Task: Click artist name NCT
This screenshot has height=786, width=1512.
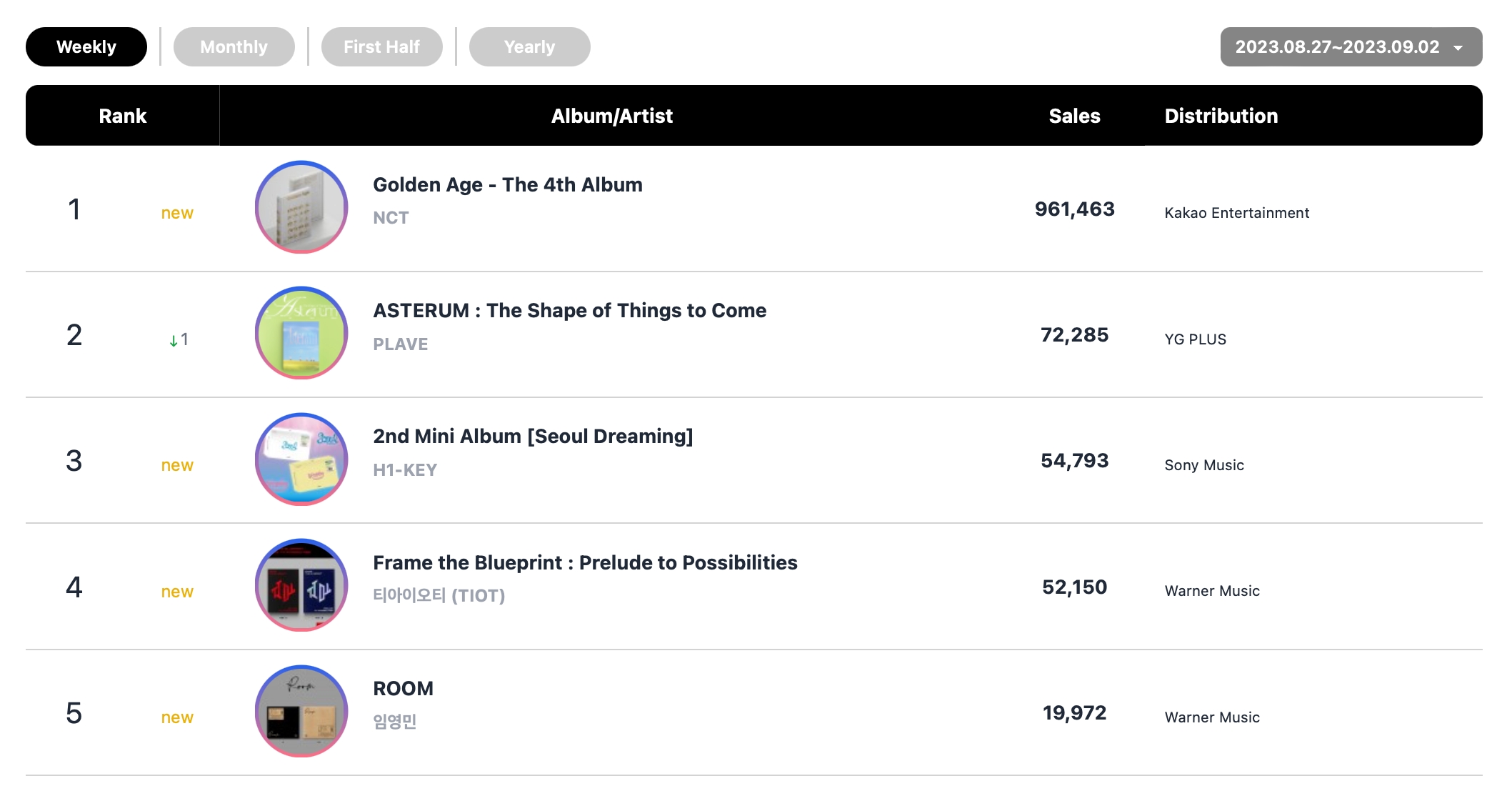Action: (x=391, y=218)
